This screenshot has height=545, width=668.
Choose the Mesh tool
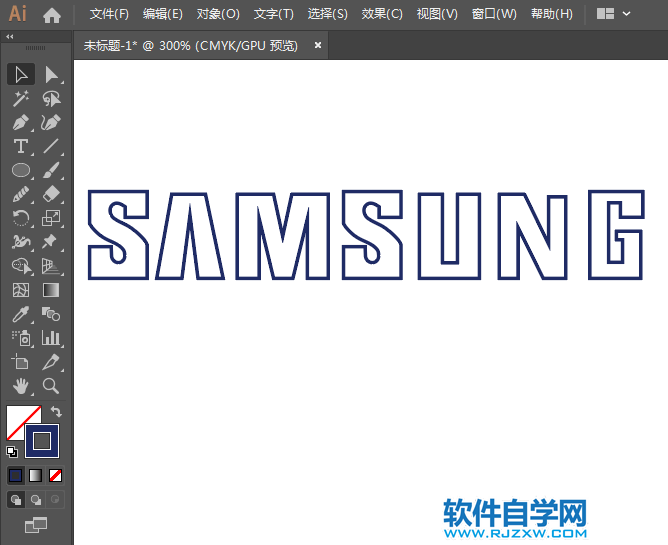[x=21, y=290]
